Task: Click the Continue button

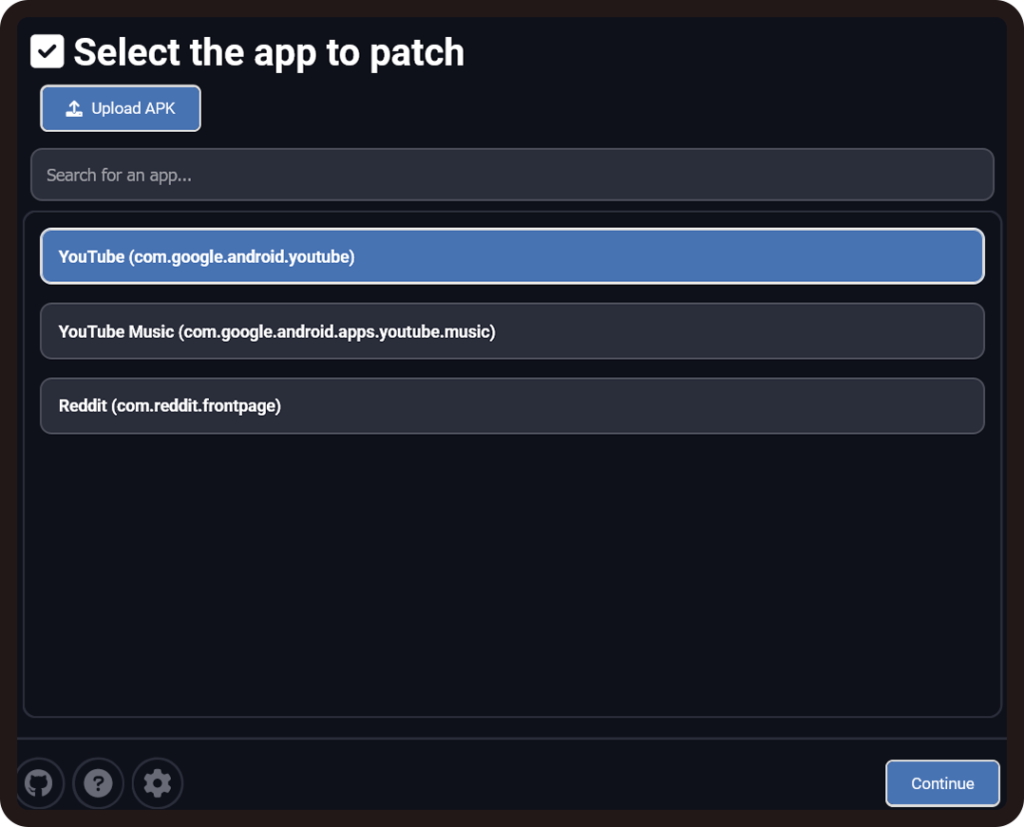Action: click(x=942, y=783)
